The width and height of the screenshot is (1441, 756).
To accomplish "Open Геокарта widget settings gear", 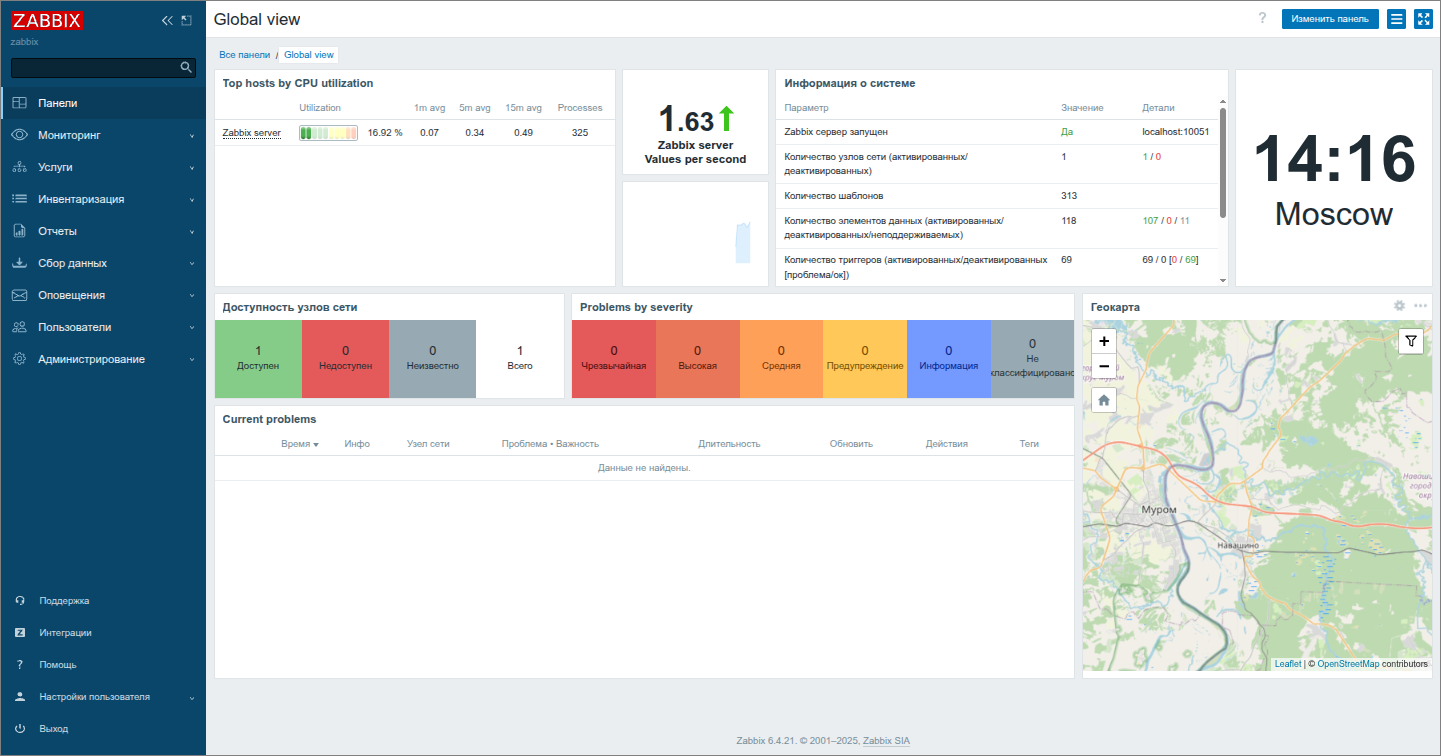I will point(1399,306).
